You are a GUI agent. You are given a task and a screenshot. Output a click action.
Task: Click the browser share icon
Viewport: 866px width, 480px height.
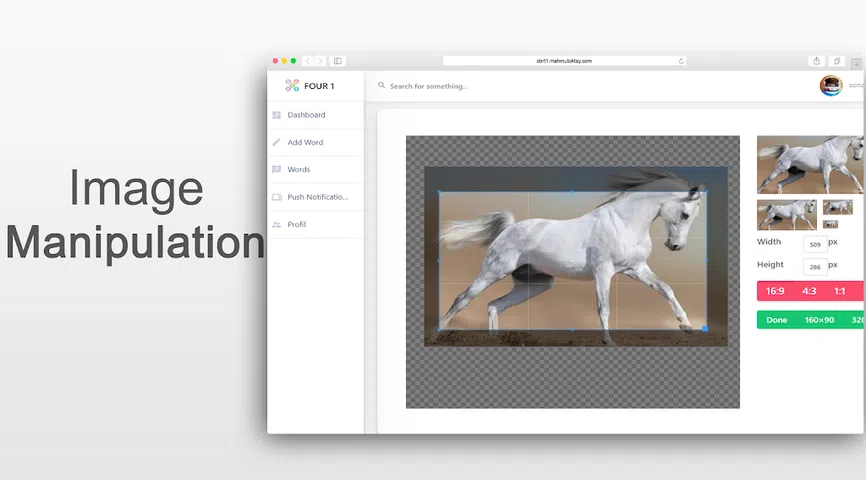(x=817, y=61)
